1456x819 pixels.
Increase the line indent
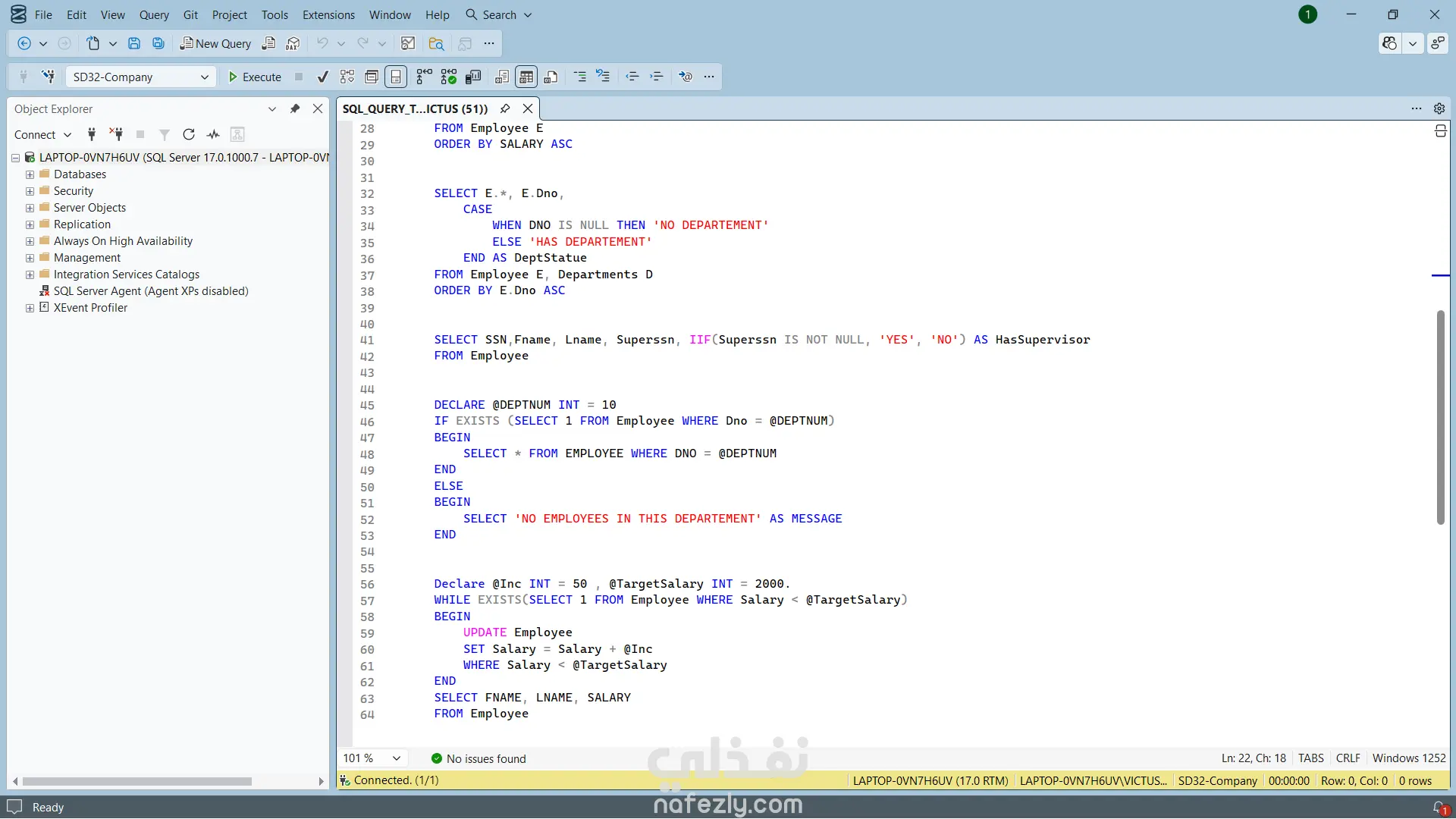click(657, 77)
